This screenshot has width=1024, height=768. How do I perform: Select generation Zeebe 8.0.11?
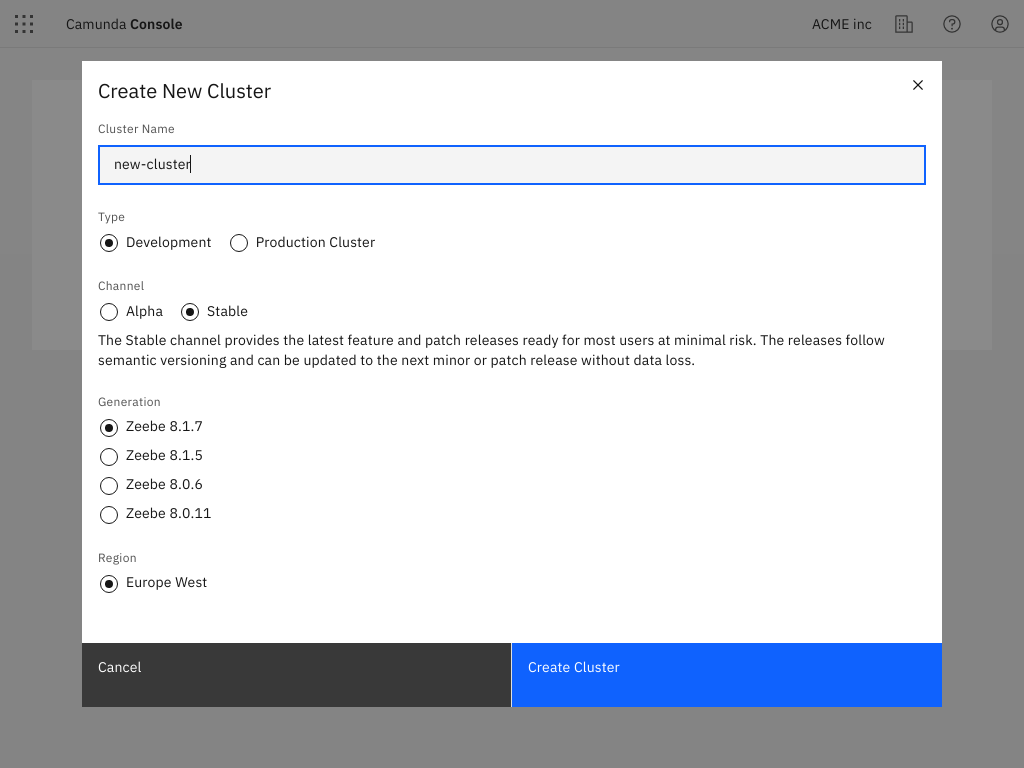(108, 513)
